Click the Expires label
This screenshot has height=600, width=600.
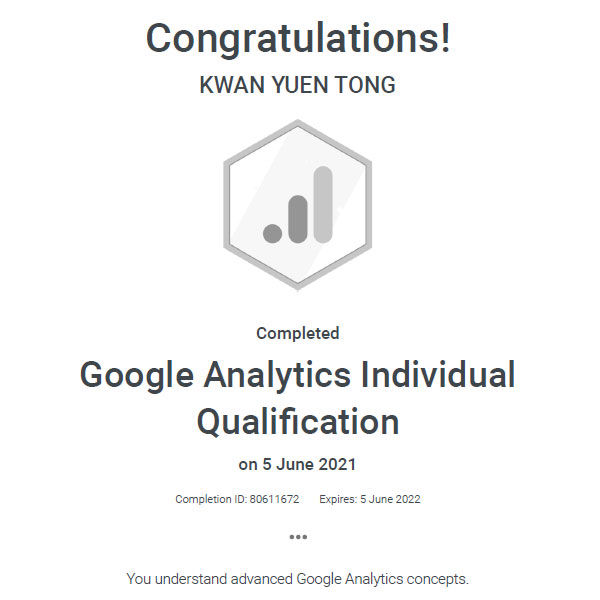click(338, 499)
